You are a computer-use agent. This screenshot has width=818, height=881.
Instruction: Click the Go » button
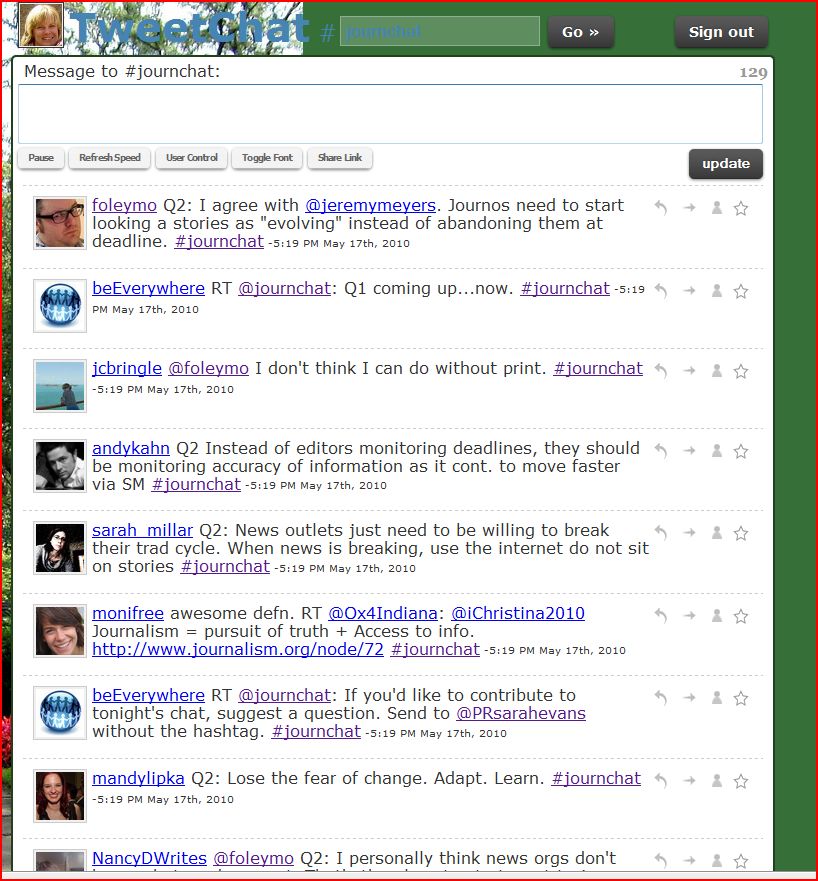click(x=580, y=32)
